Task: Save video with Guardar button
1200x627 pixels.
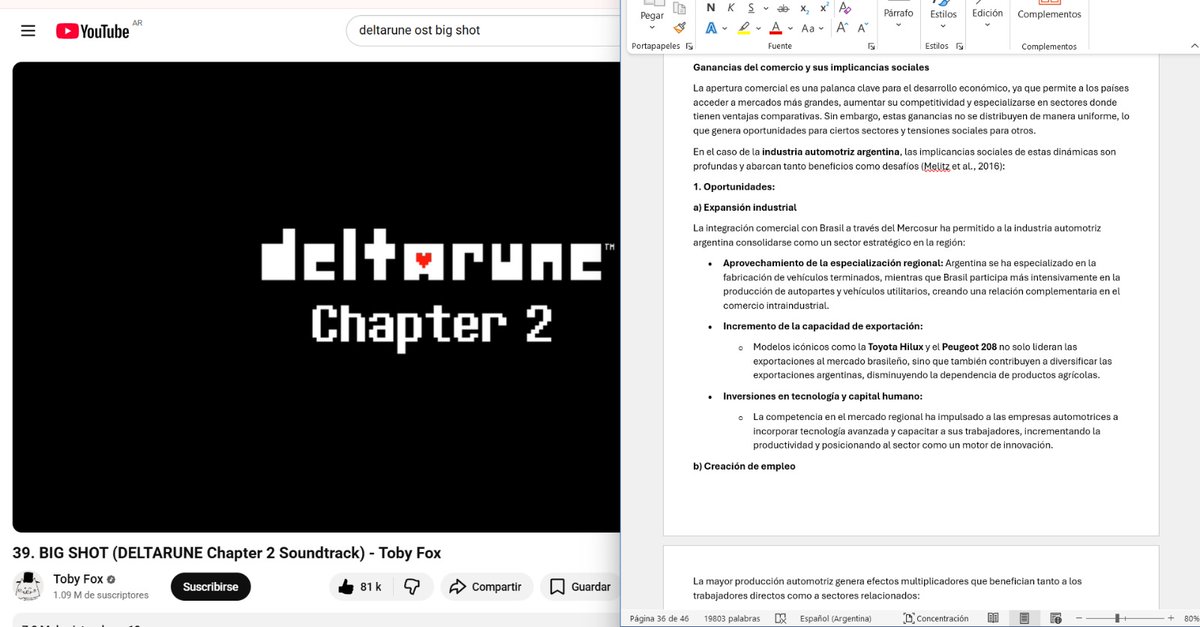Action: point(580,586)
